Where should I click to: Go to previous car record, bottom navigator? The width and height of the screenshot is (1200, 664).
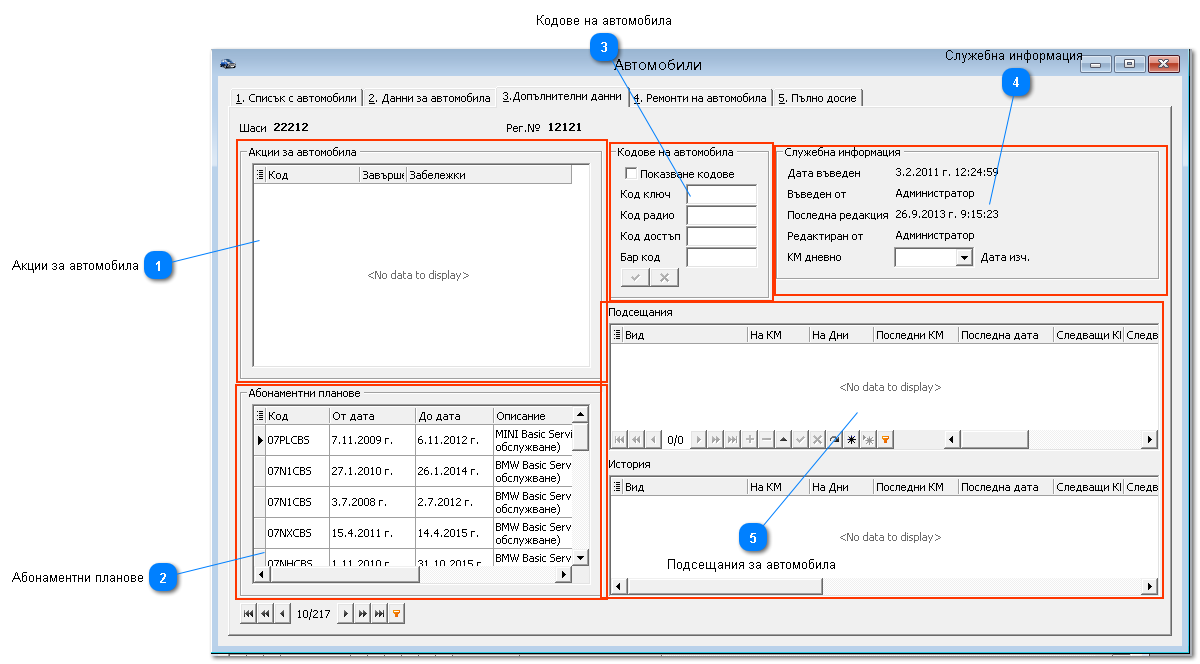pos(282,614)
